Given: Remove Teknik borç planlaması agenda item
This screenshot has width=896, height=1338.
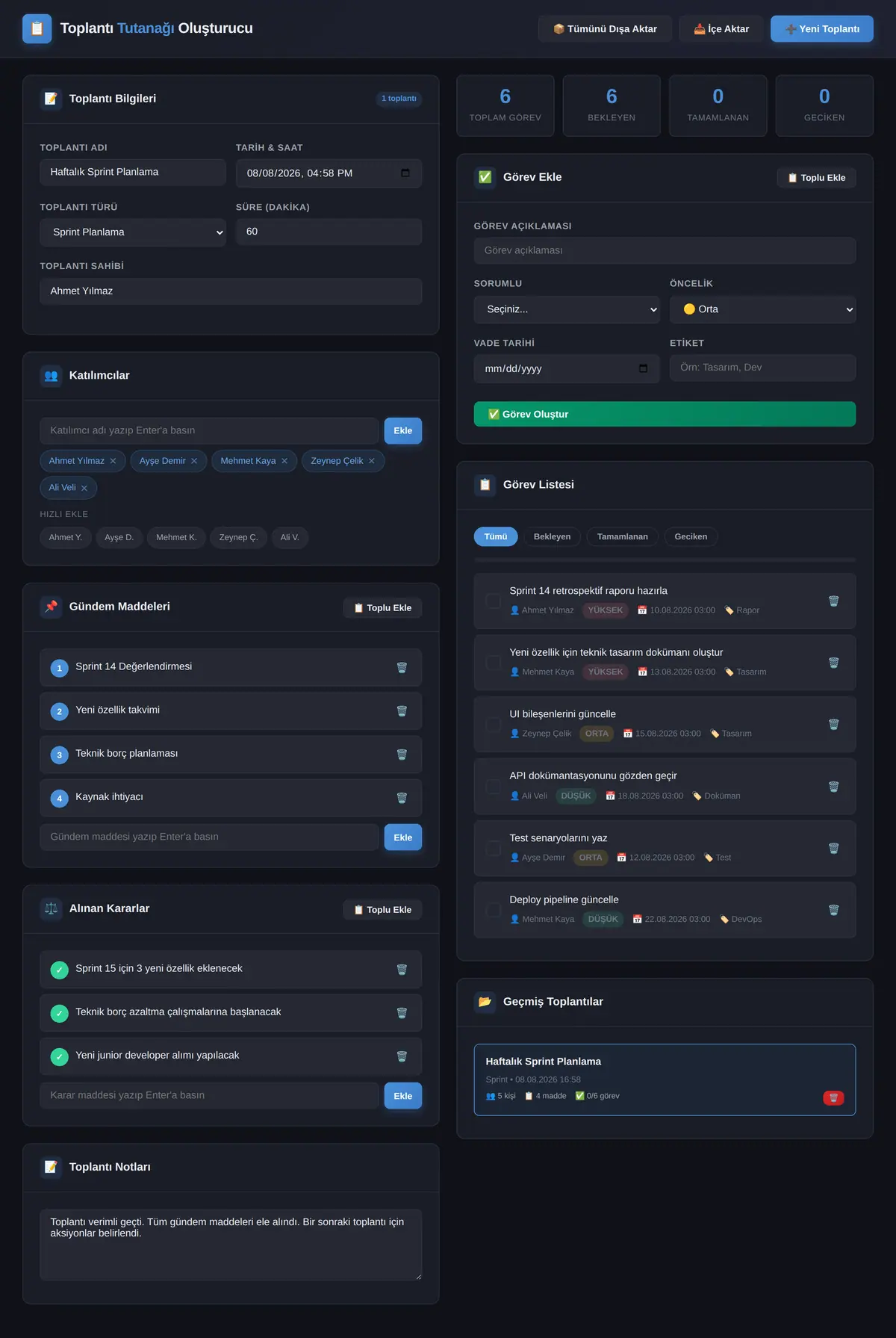Looking at the screenshot, I should tap(402, 754).
